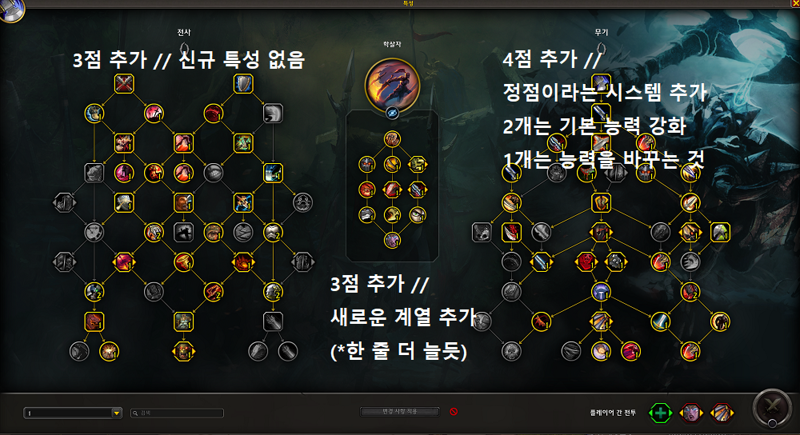This screenshot has height=435, width=800.
Task: Select the pointing-hand talent at the tree's bottom left
Action: (79, 351)
